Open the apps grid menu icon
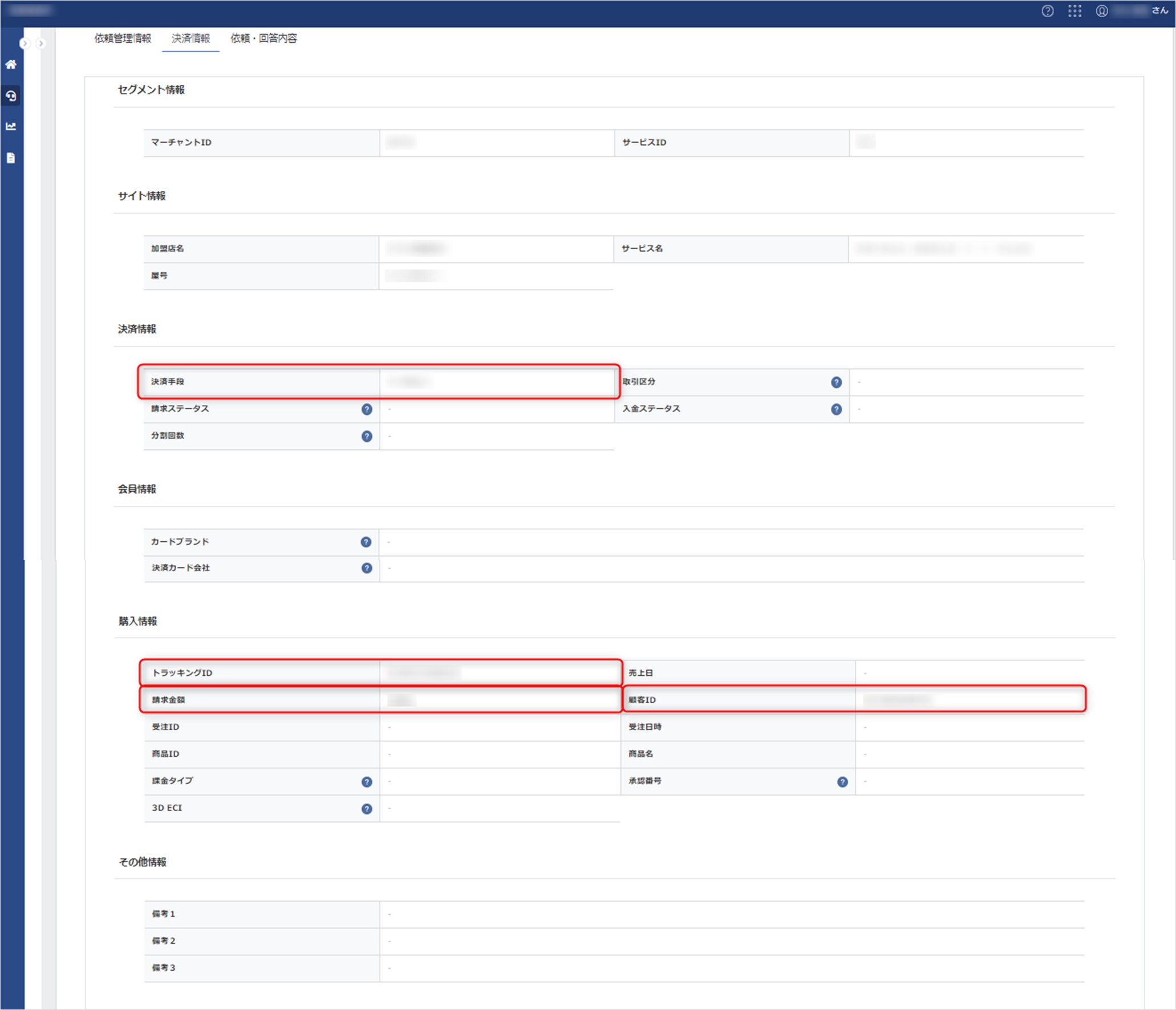Screen dimensions: 1176x1010 click(x=1074, y=11)
